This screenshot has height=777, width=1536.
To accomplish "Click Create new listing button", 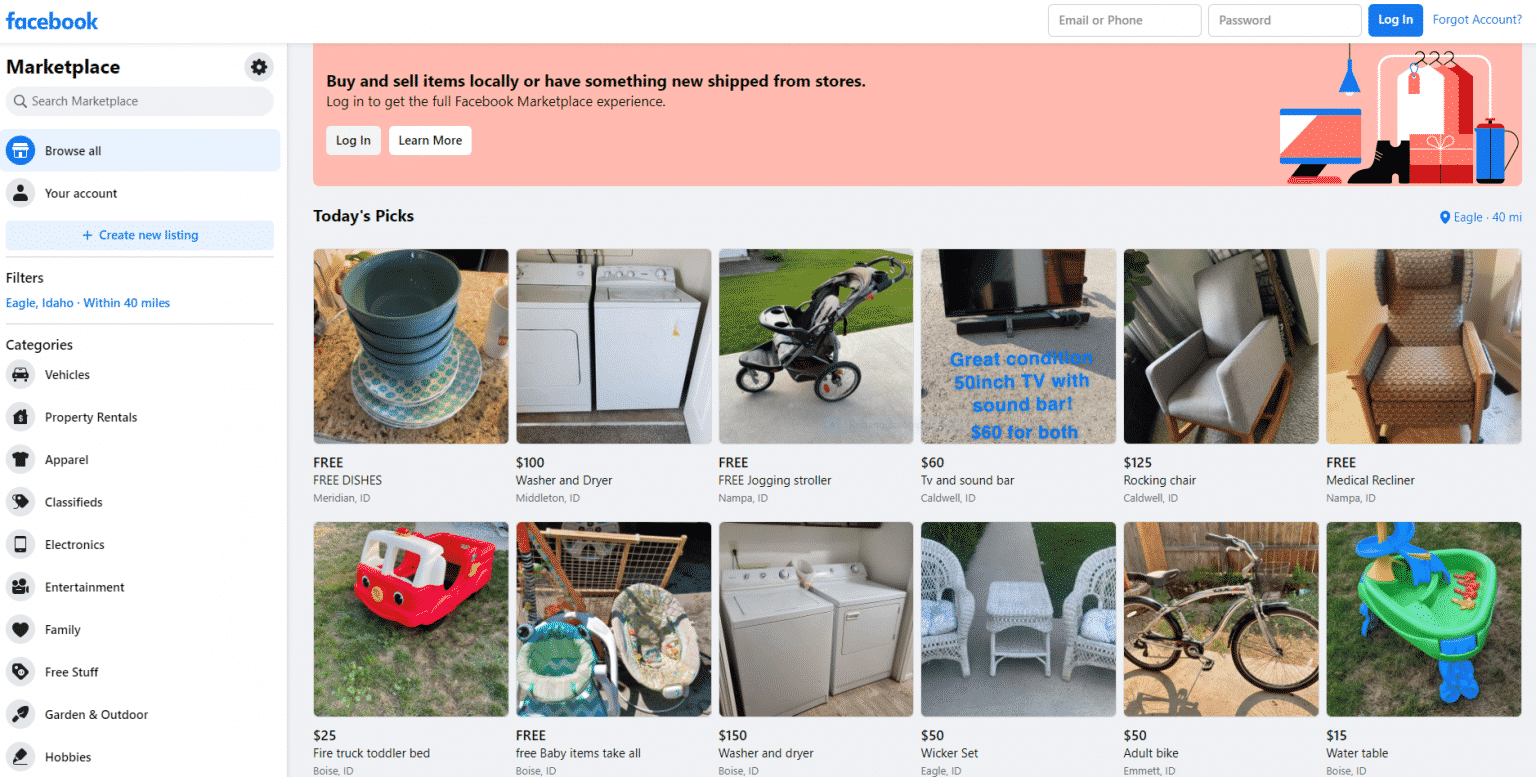I will point(140,235).
